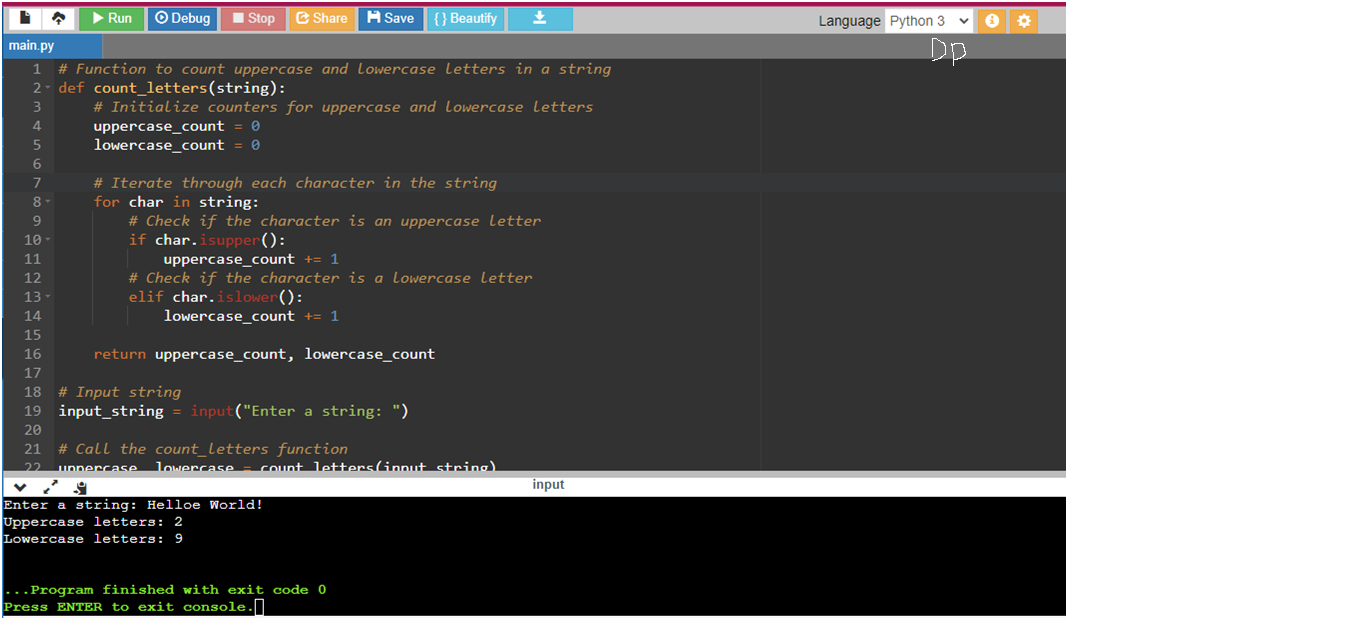
Task: Open editor settings with the gear icon
Action: coord(1024,20)
